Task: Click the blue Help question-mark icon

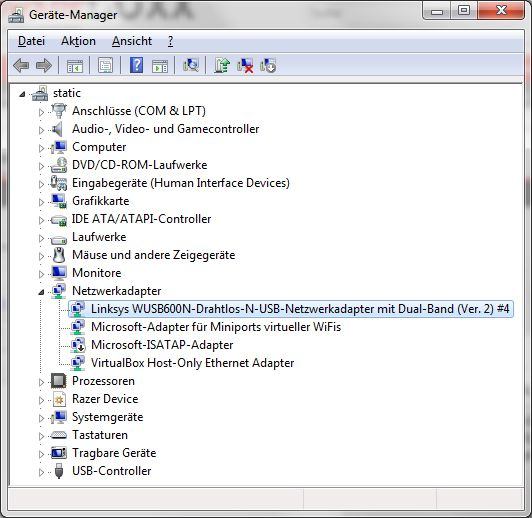Action: tap(136, 65)
